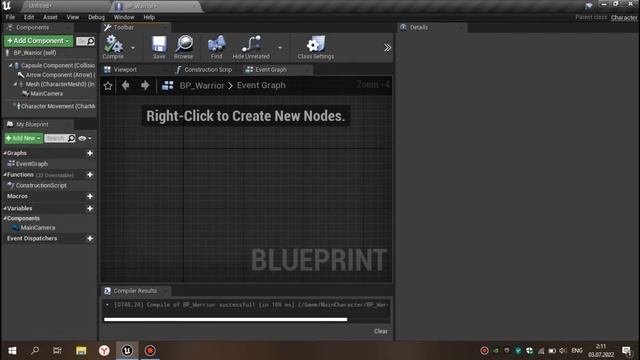
Task: Select the Compiler Results tab
Action: [135, 291]
